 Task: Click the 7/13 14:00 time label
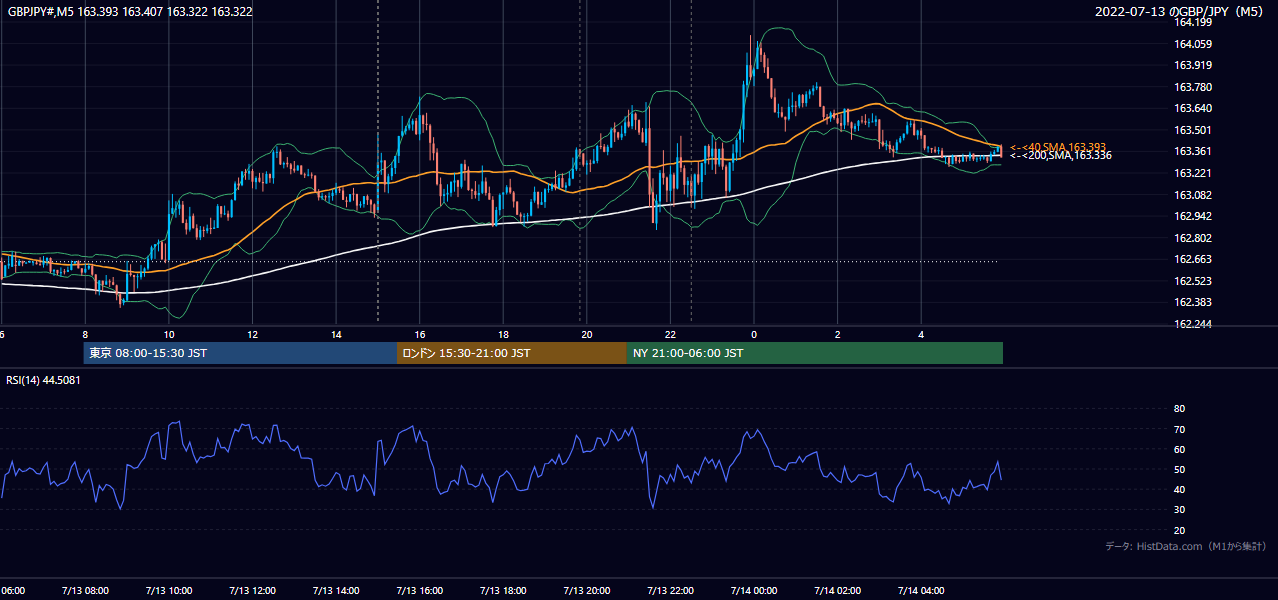coord(335,590)
